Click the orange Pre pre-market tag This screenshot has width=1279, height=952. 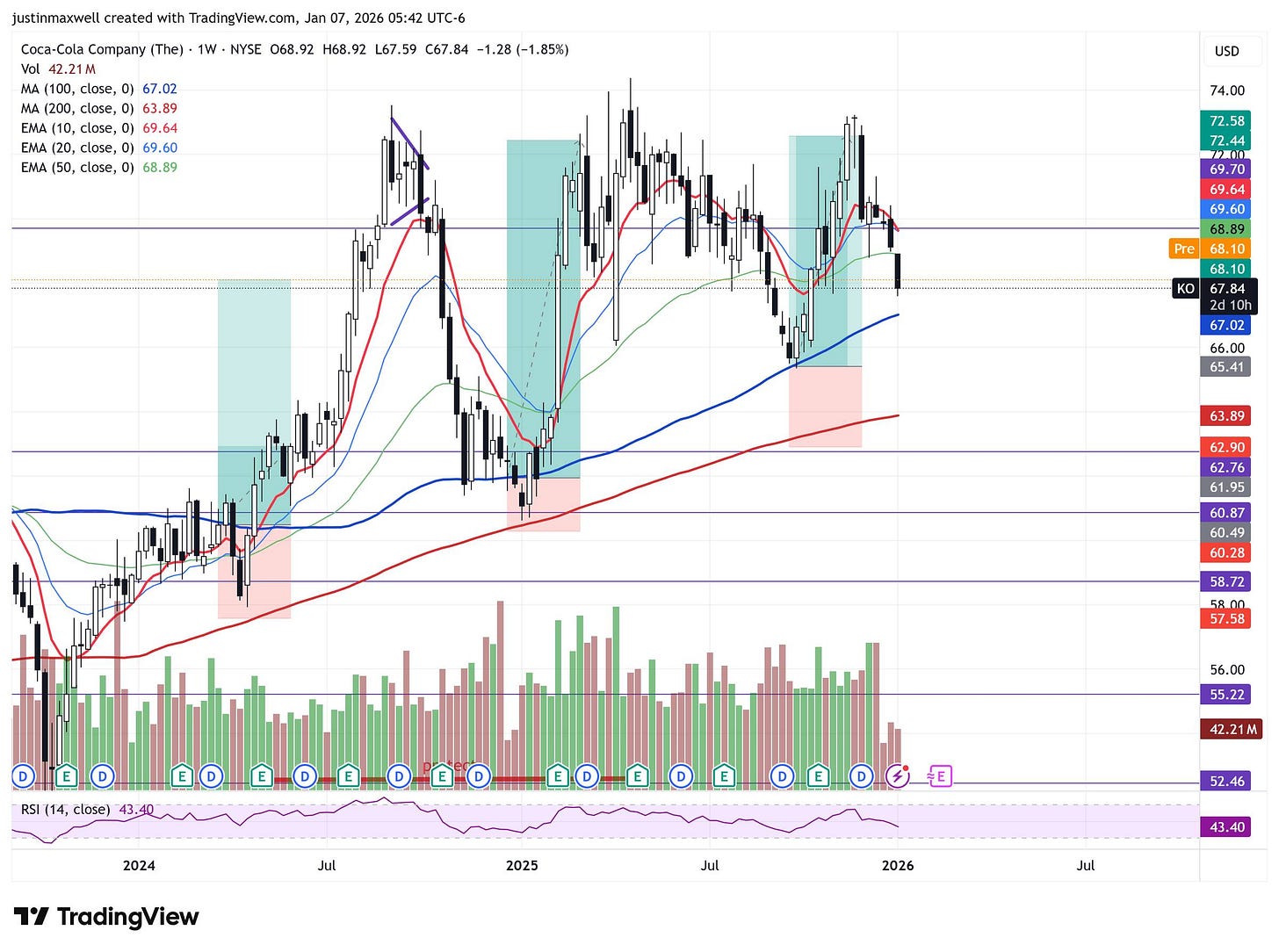pyautogui.click(x=1184, y=249)
